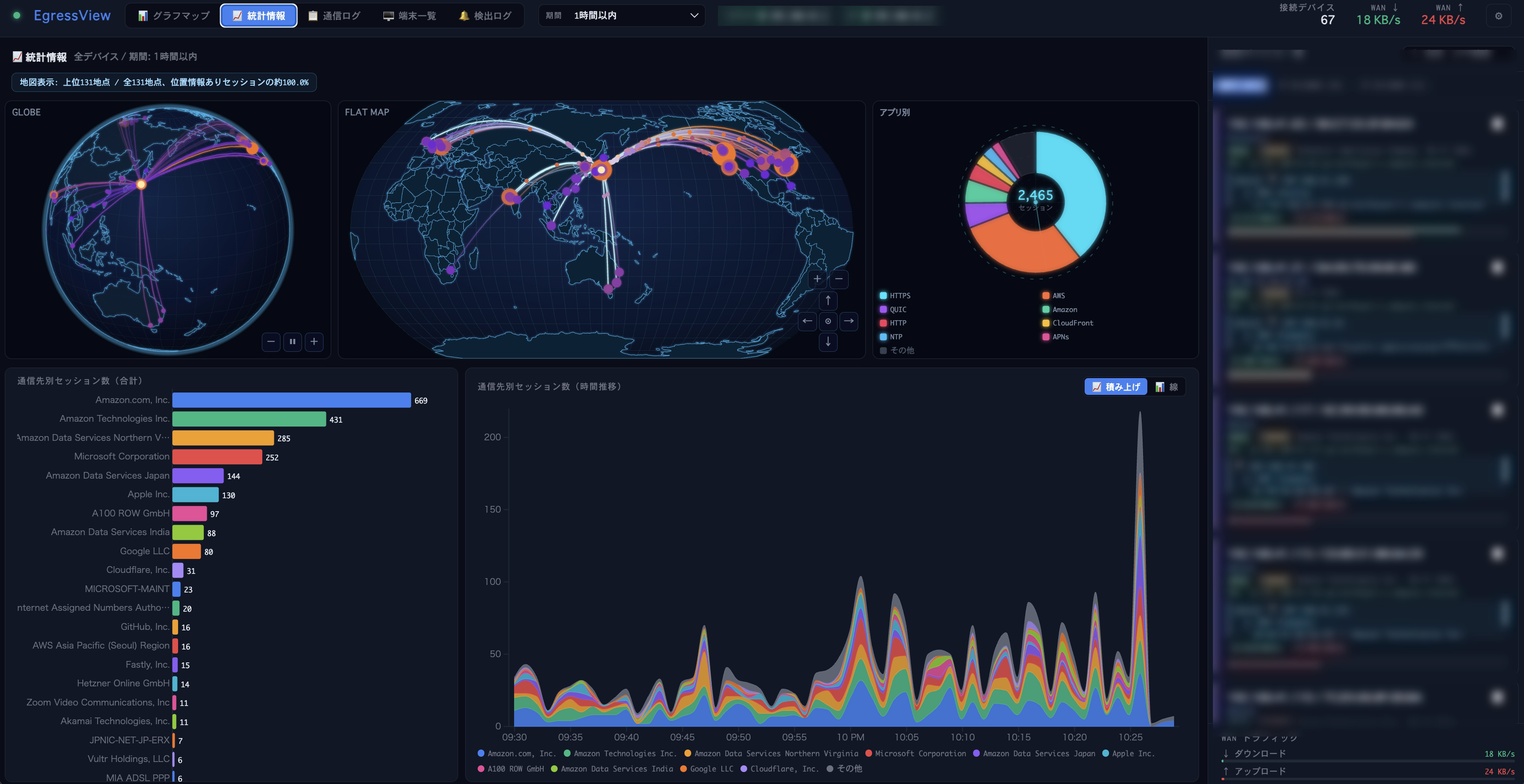Click the WAN upload 24 KB/s indicator
Viewport: 1524px width, 784px height.
point(1443,14)
